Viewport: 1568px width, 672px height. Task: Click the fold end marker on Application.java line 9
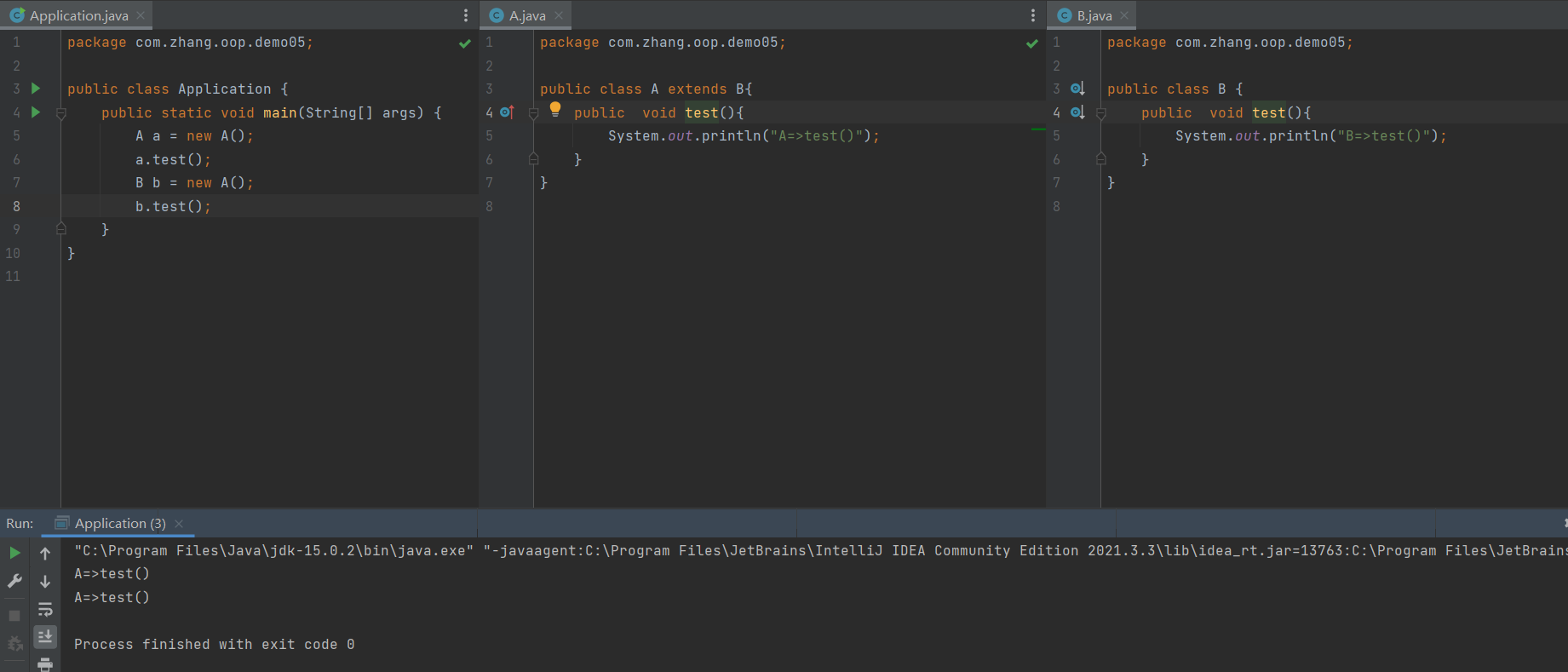pyautogui.click(x=61, y=228)
